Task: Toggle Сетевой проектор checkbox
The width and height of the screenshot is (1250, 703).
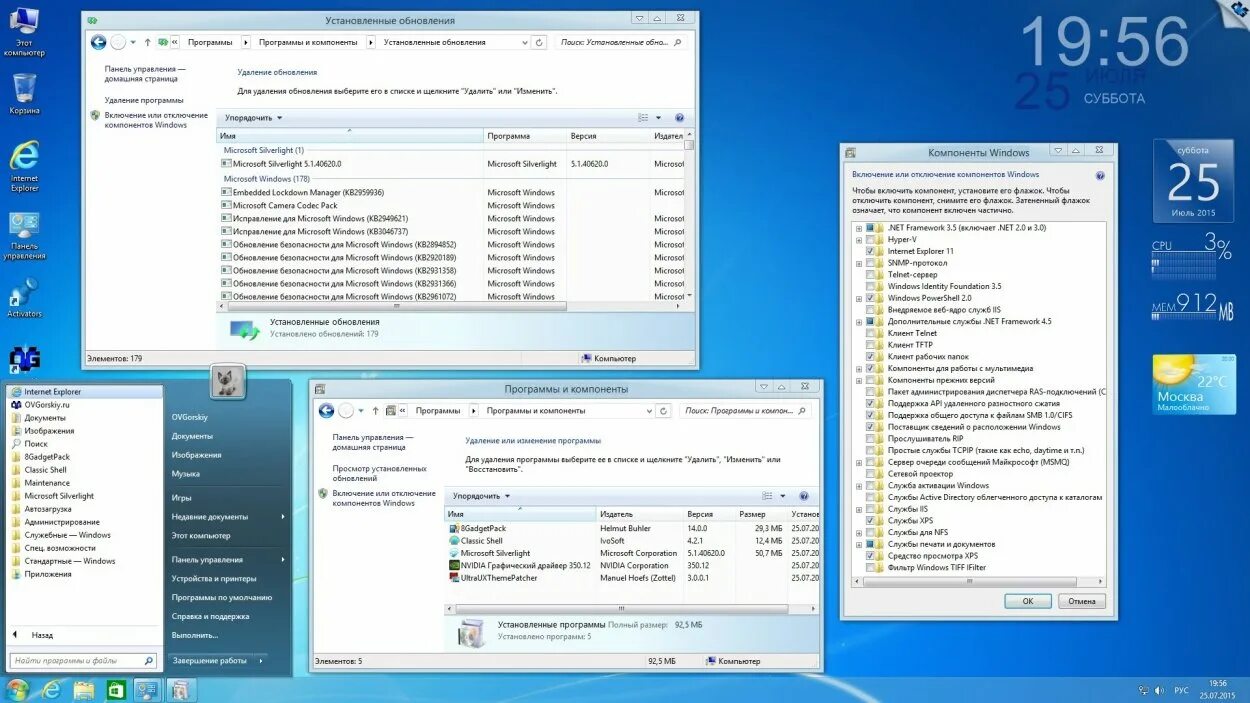Action: pos(870,474)
